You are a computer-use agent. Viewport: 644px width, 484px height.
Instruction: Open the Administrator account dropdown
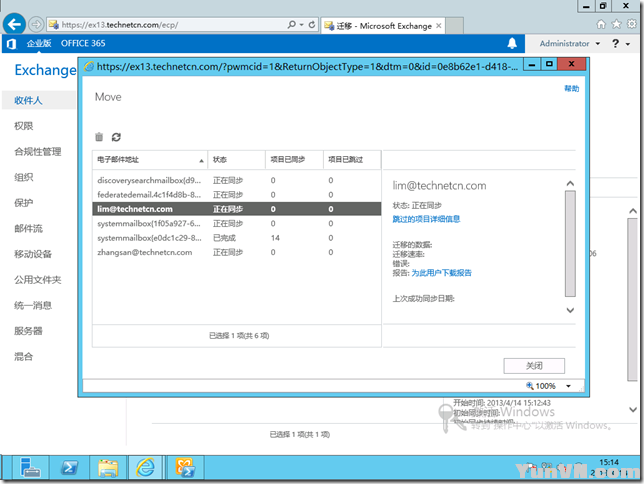coord(570,44)
